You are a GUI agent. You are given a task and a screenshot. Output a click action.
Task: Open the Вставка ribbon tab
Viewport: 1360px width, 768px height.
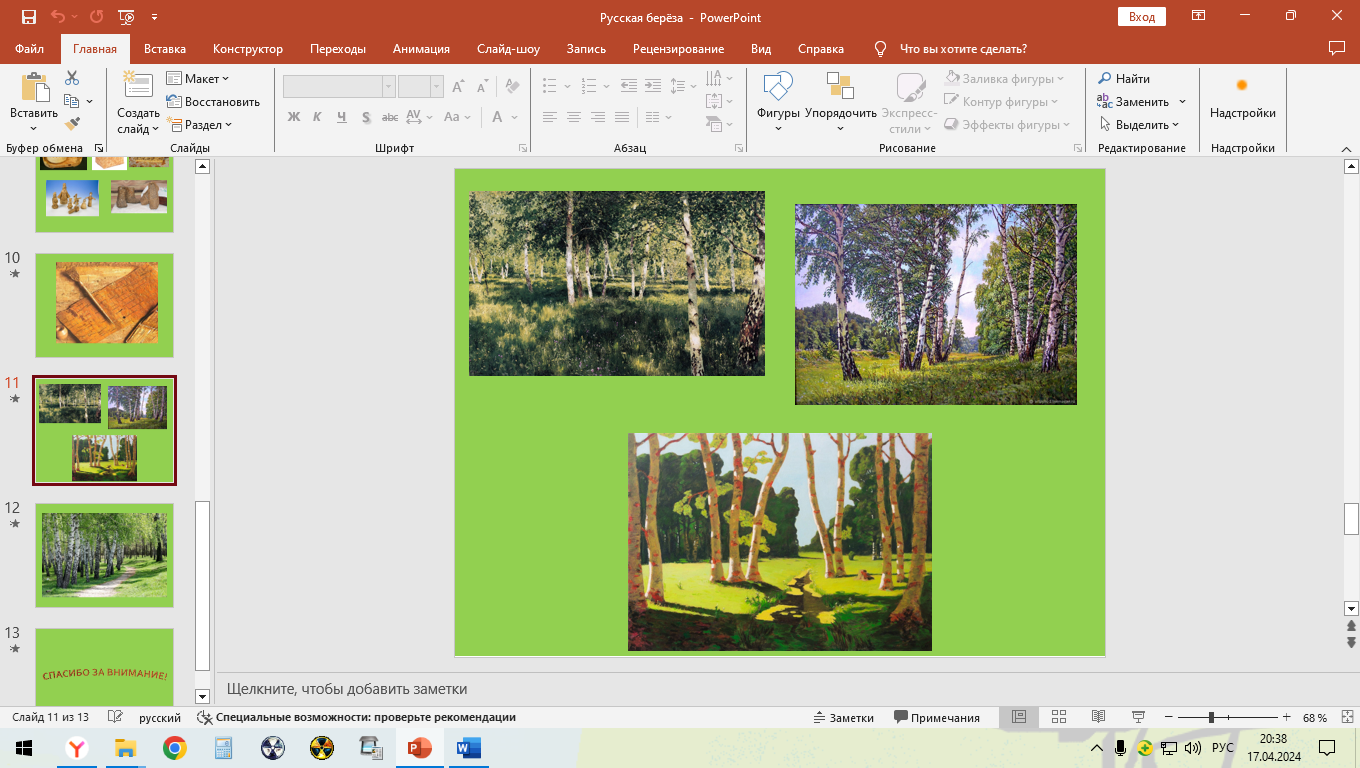click(165, 49)
